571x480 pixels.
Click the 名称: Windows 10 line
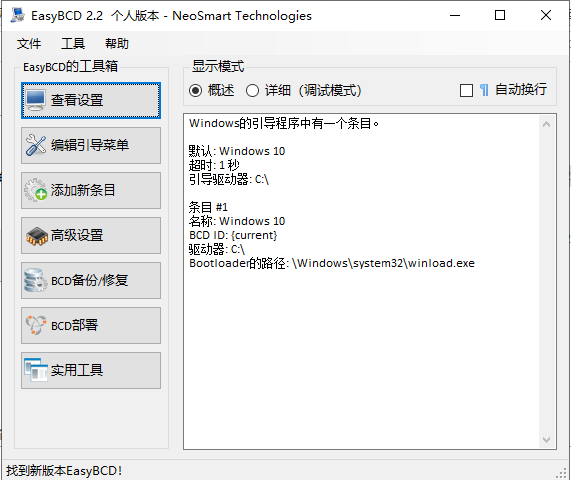coord(237,221)
